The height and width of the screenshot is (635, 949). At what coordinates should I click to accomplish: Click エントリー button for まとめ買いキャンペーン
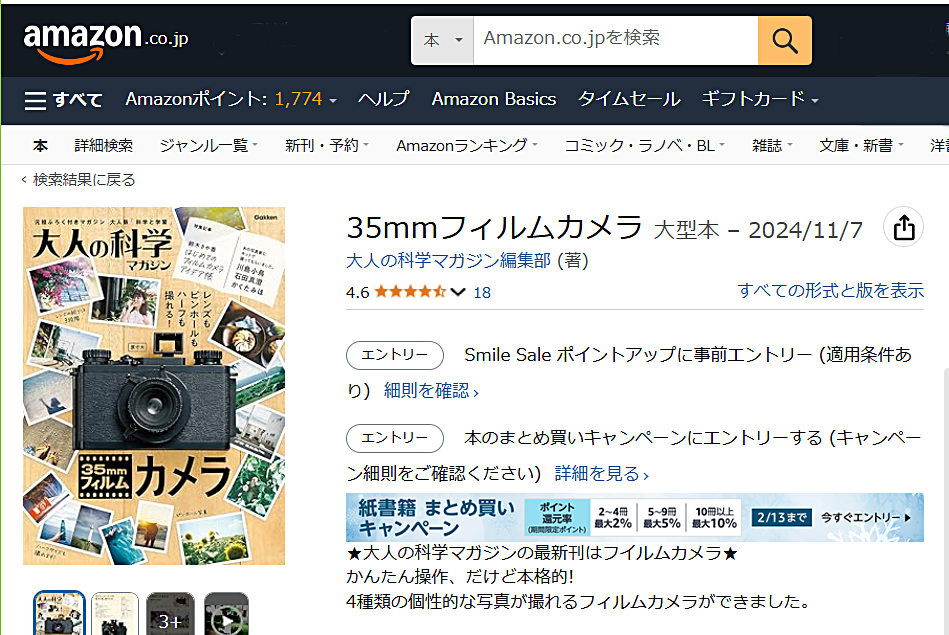395,438
